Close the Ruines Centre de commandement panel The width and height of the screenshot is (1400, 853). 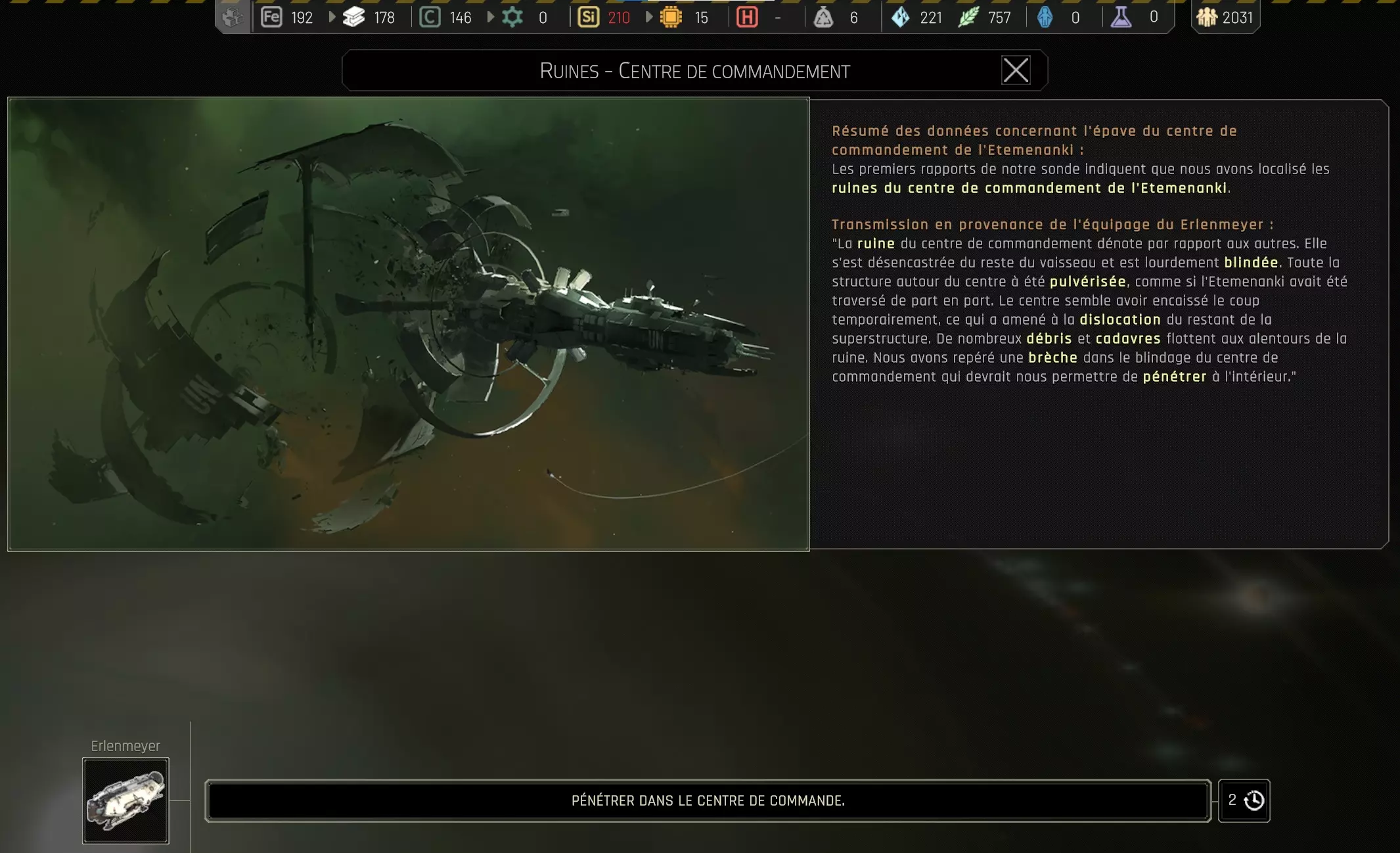pos(1015,70)
